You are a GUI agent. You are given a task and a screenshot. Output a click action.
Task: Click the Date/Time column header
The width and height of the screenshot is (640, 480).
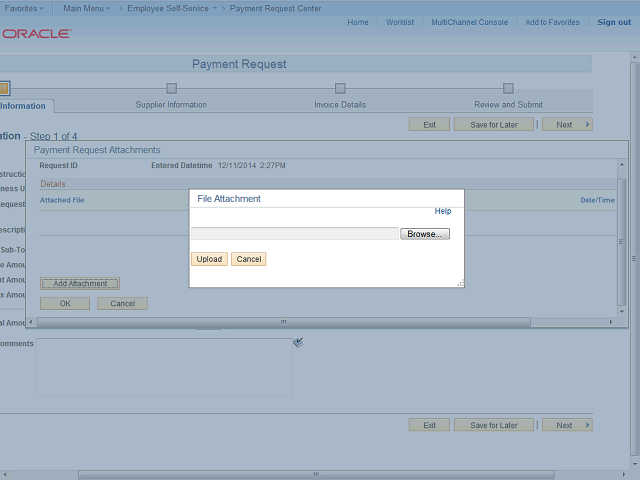tap(598, 200)
